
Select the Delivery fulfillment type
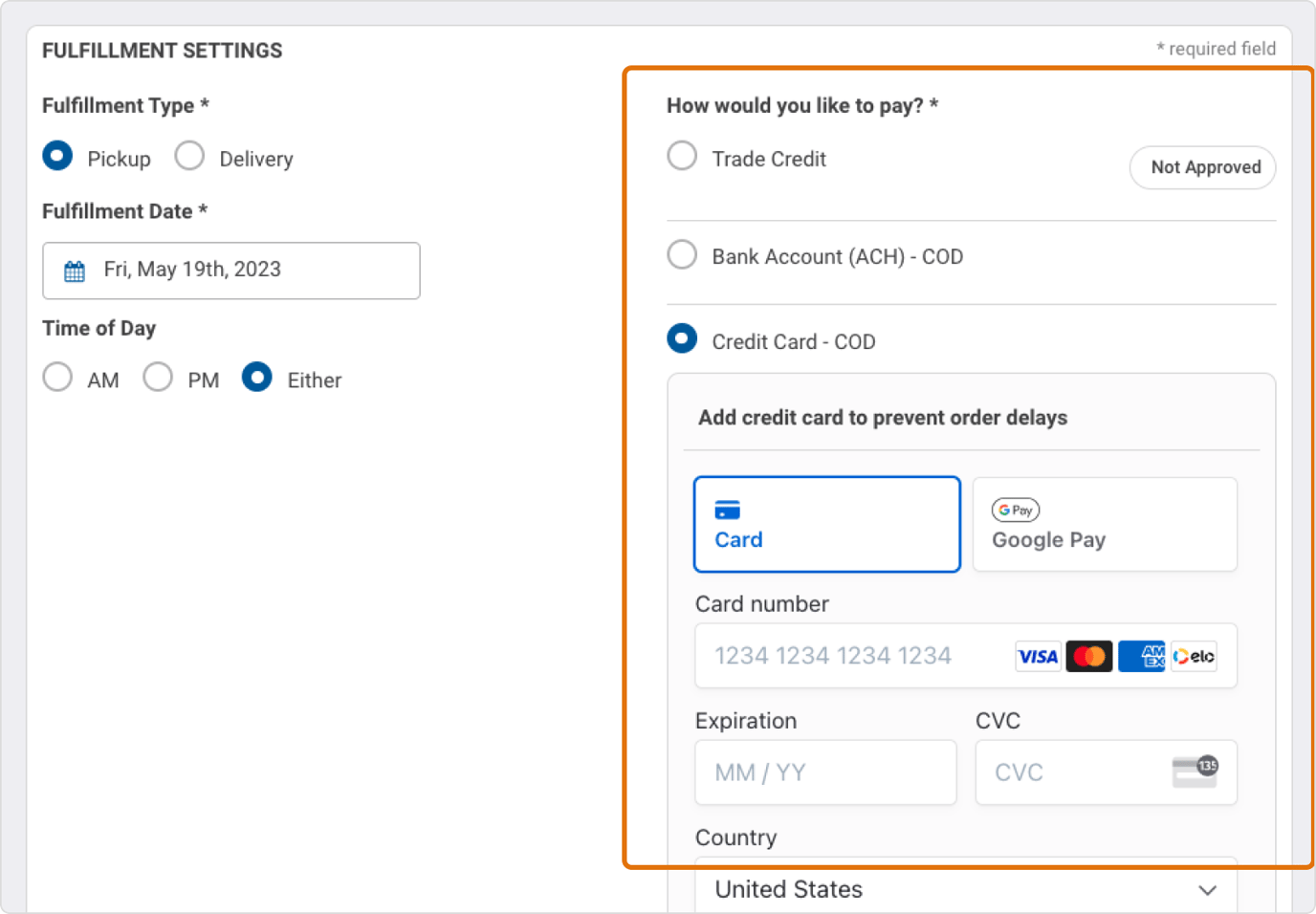tap(188, 155)
